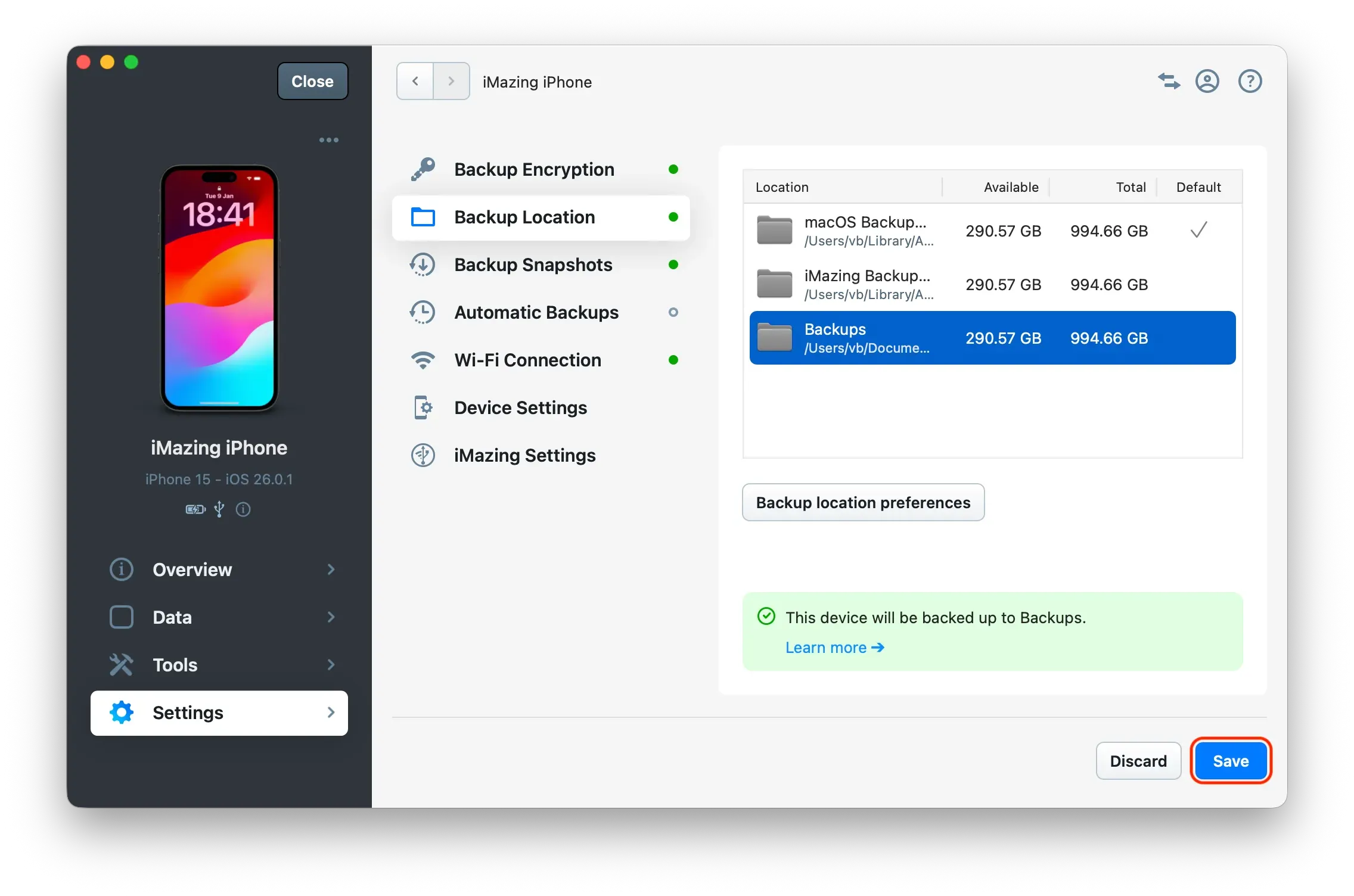
Task: Open Backup Encryption settings via the key icon
Action: pos(423,169)
